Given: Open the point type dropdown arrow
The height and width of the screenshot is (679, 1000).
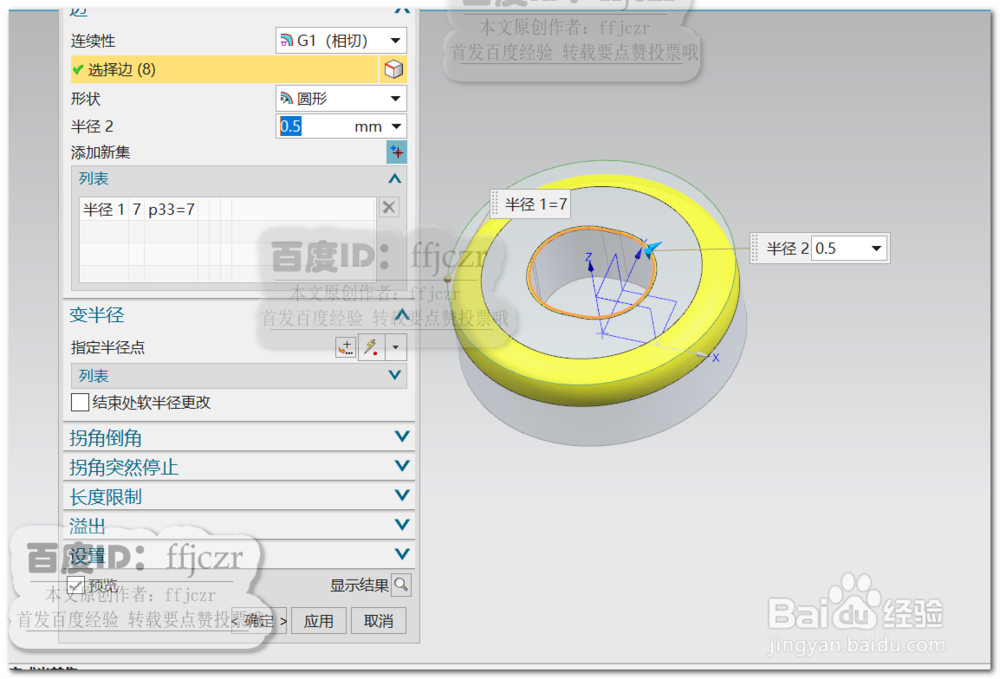Looking at the screenshot, I should click(x=395, y=347).
